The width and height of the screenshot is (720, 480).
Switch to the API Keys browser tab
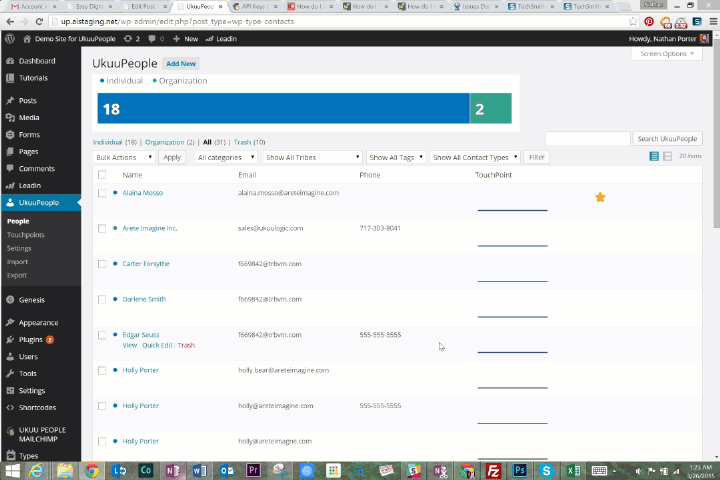click(x=255, y=6)
